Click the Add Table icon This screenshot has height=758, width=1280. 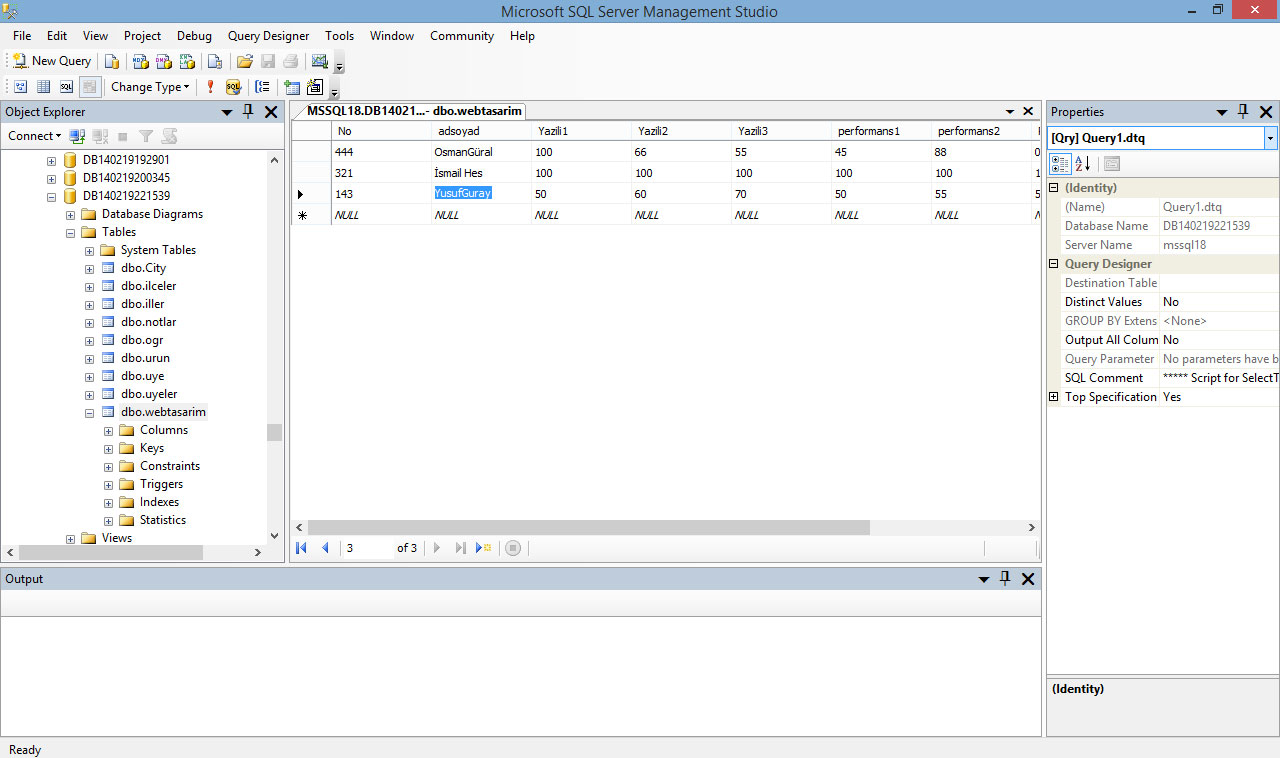(291, 87)
